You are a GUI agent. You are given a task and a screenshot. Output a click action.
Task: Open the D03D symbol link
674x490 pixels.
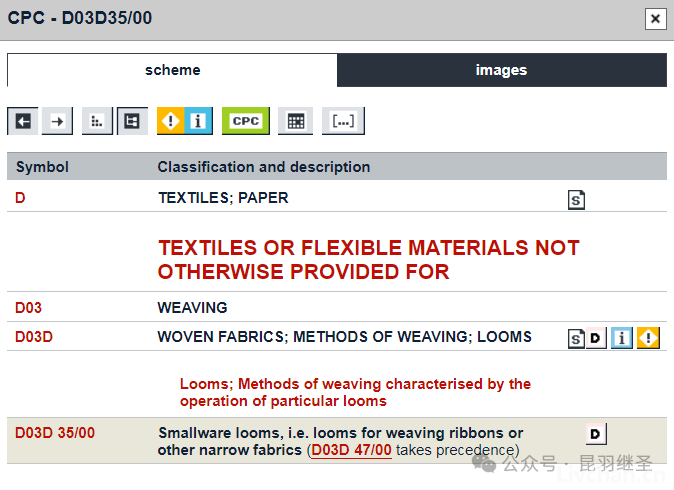[34, 337]
